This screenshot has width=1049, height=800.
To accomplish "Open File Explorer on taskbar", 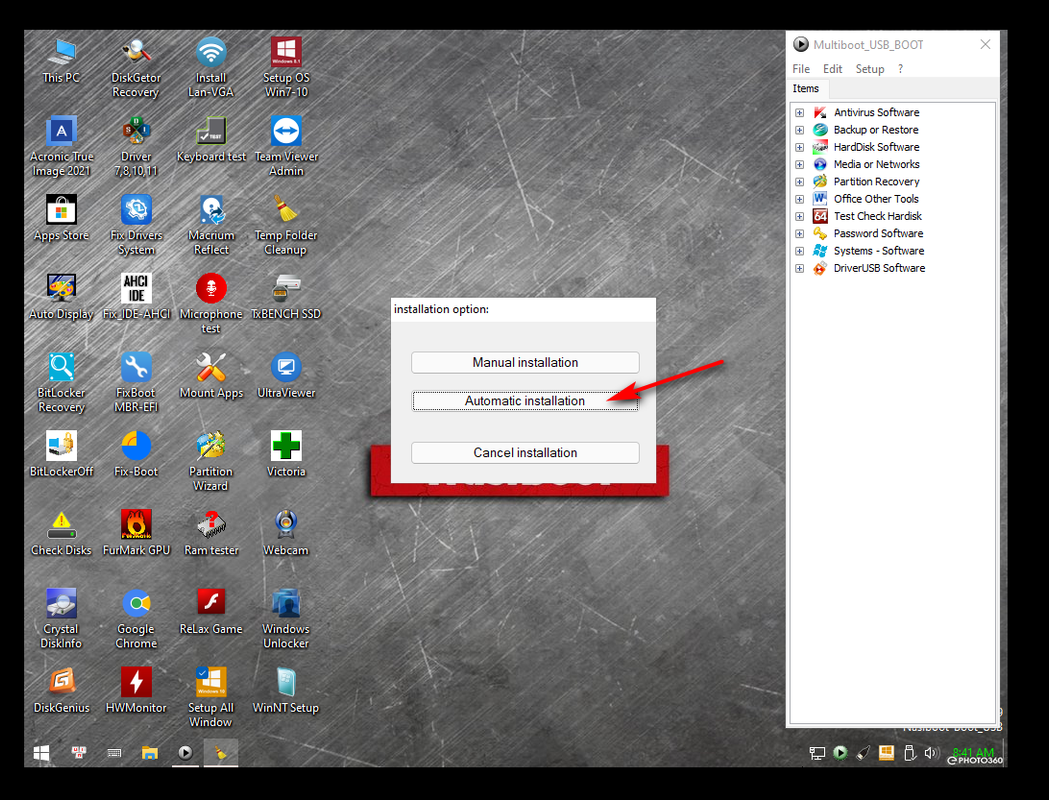I will point(150,753).
